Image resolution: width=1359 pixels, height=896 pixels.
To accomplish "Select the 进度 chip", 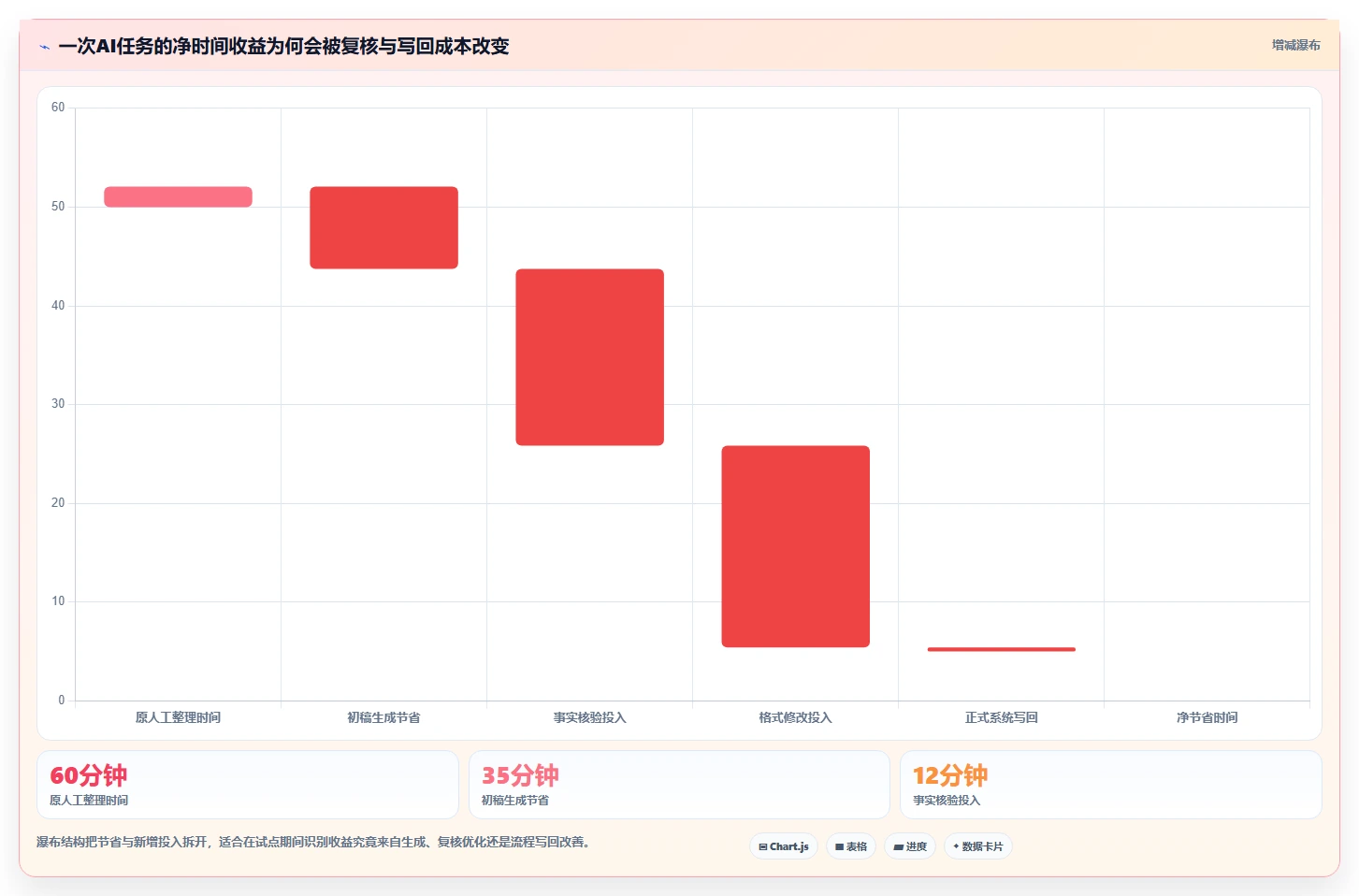I will pos(910,846).
